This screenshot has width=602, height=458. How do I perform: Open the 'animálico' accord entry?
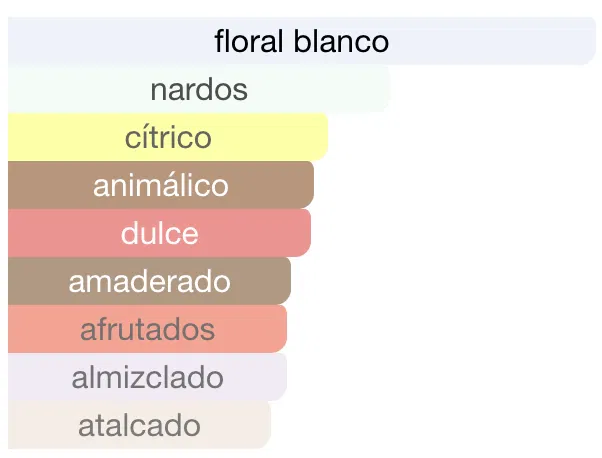[161, 185]
